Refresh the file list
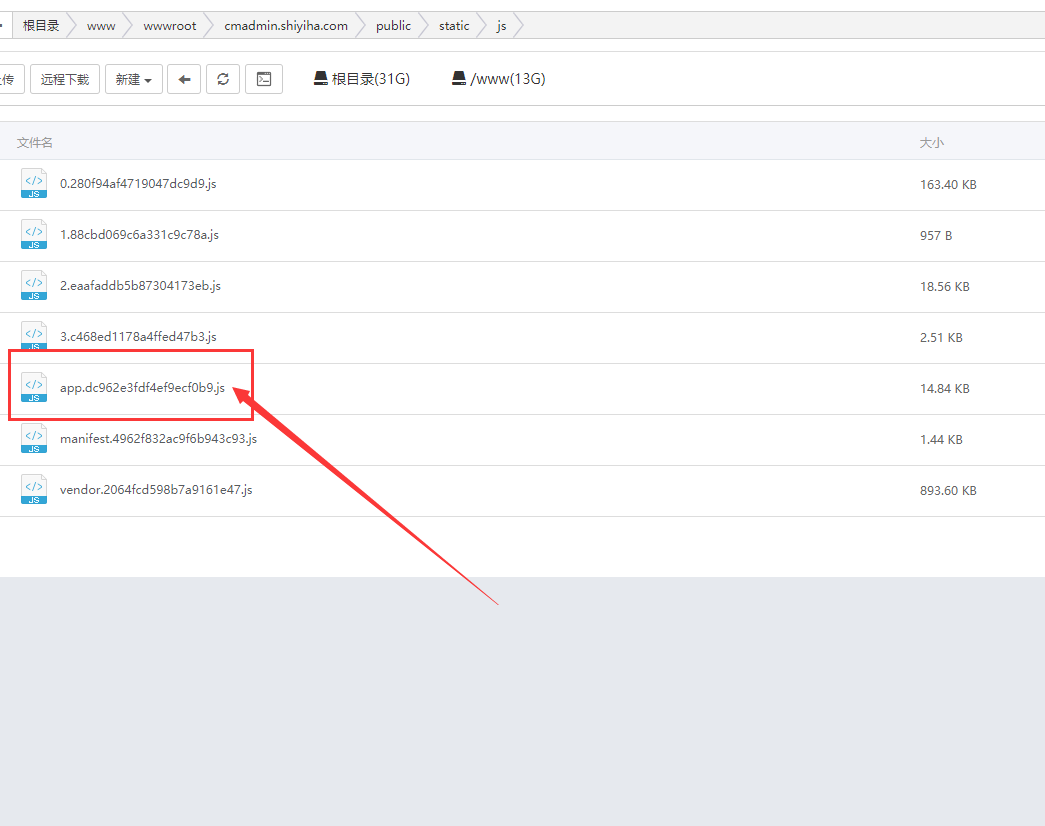The image size is (1045, 826). (x=223, y=79)
